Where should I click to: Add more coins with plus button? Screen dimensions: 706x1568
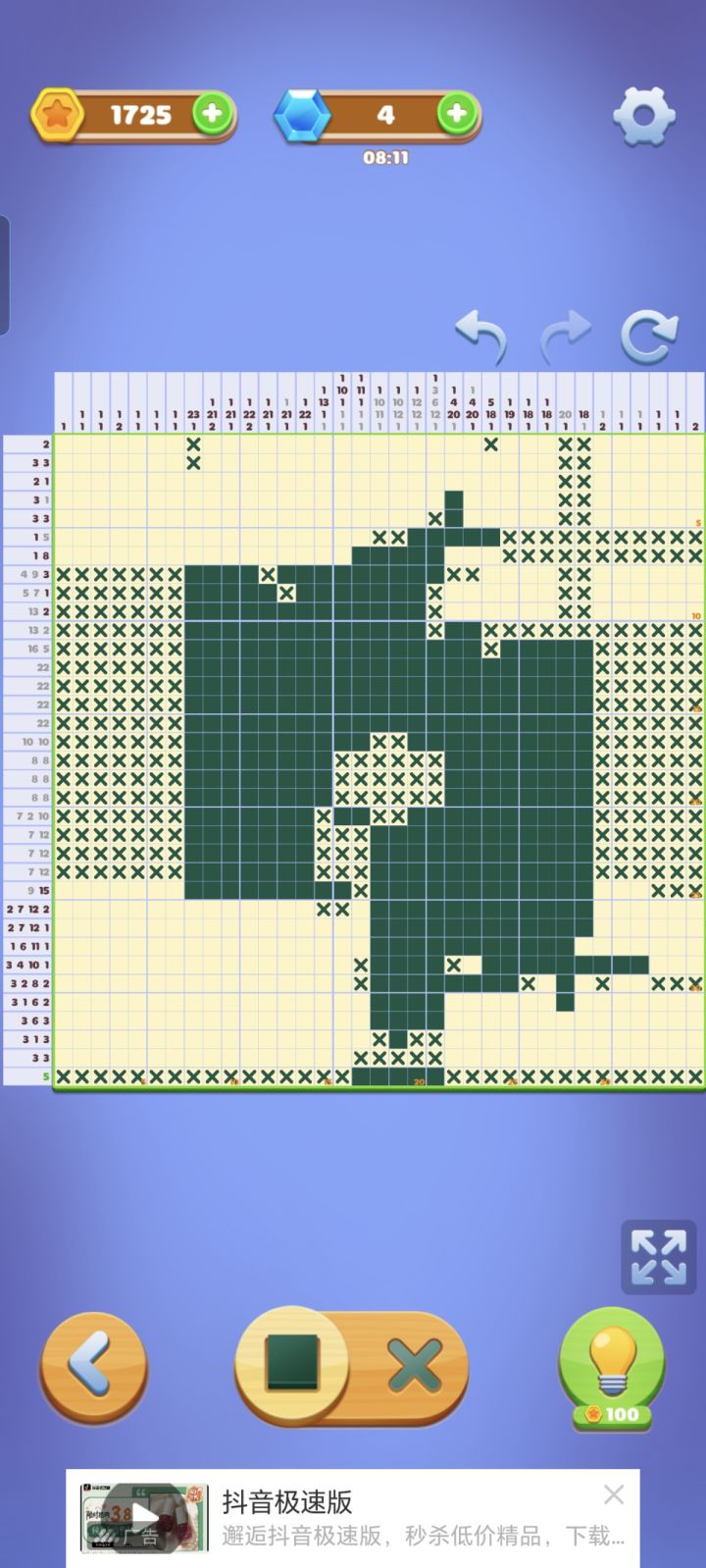213,114
